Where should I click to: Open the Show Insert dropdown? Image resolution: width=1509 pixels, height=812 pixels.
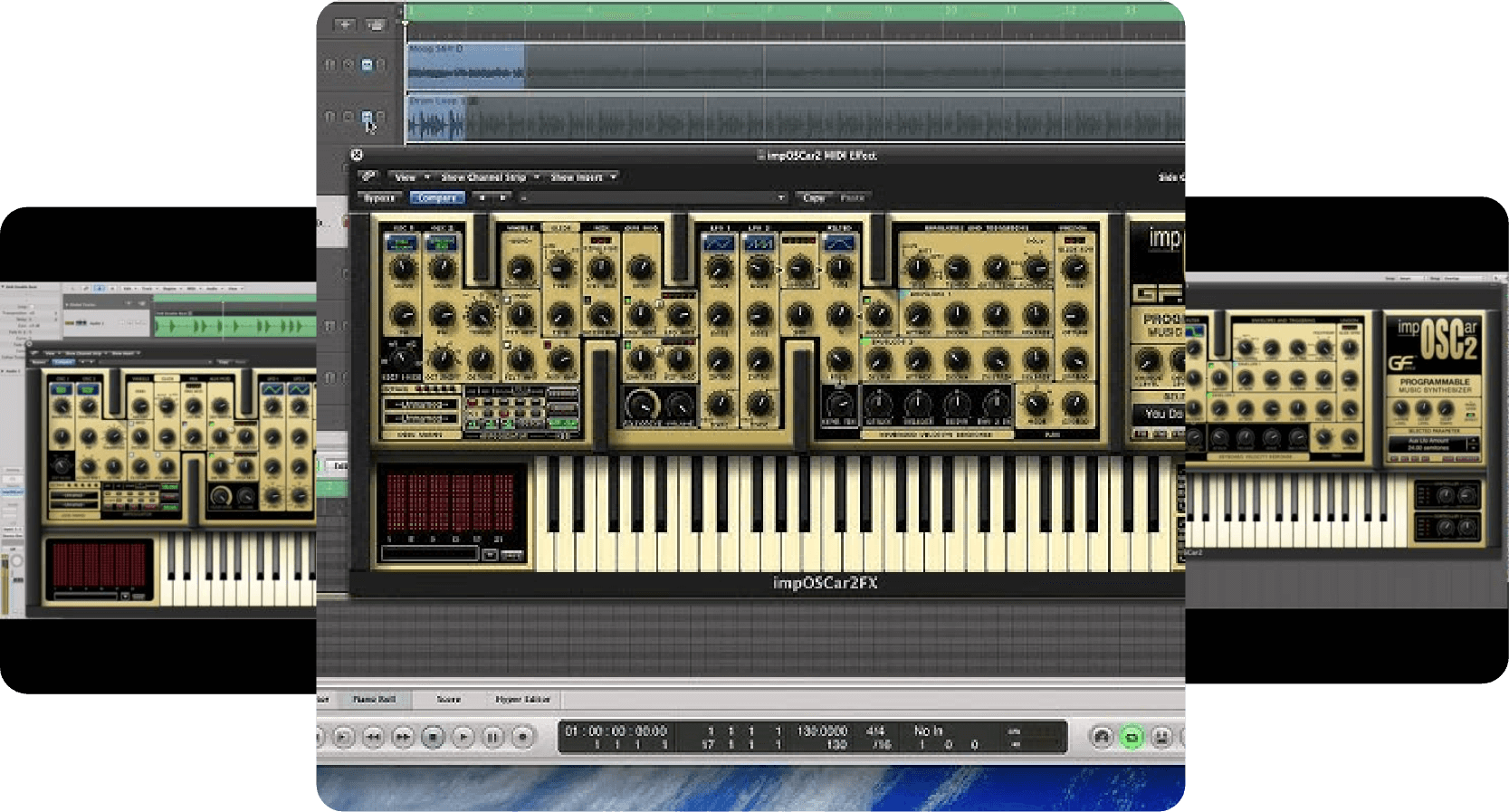coord(583,177)
